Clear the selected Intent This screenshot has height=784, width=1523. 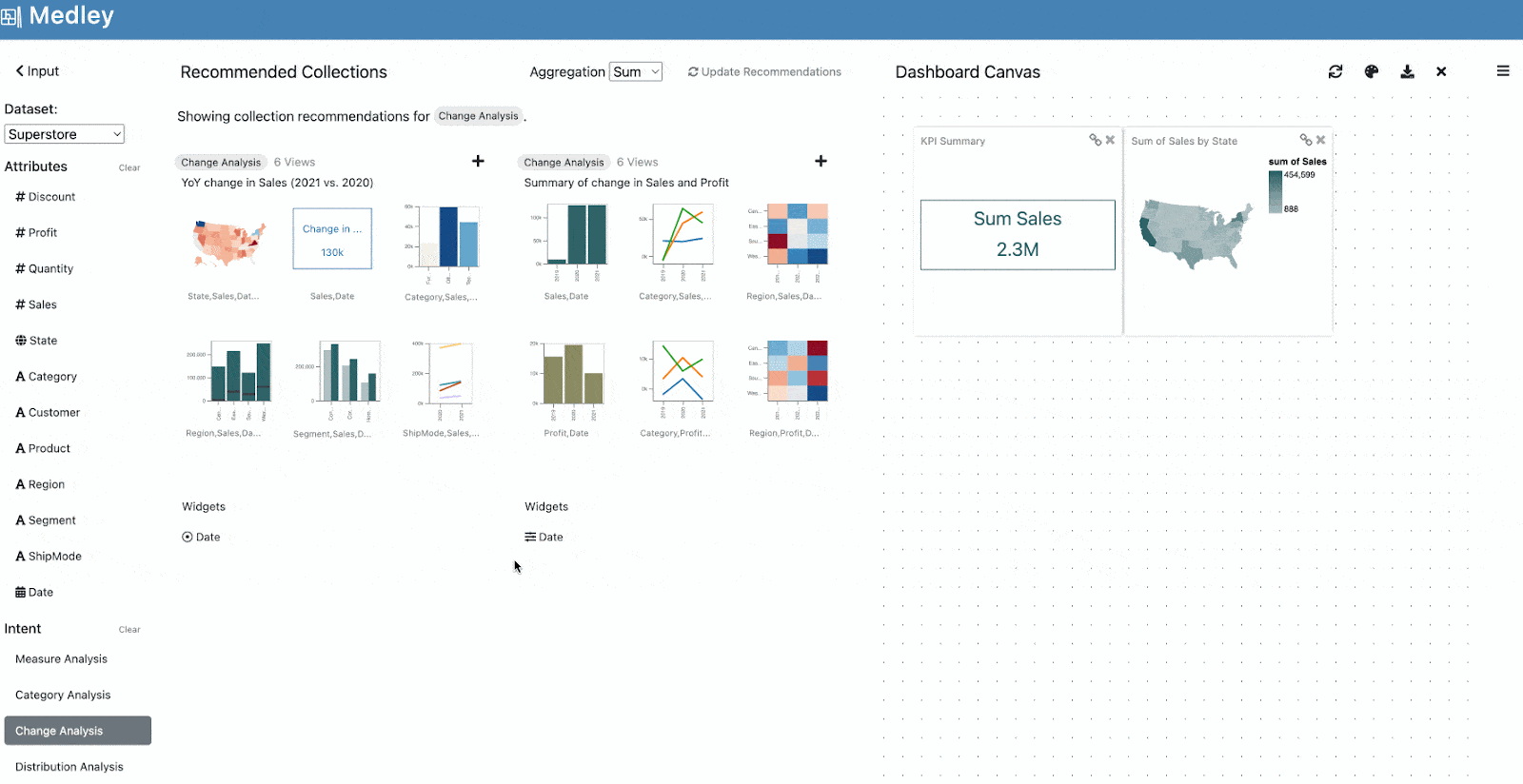(x=129, y=630)
